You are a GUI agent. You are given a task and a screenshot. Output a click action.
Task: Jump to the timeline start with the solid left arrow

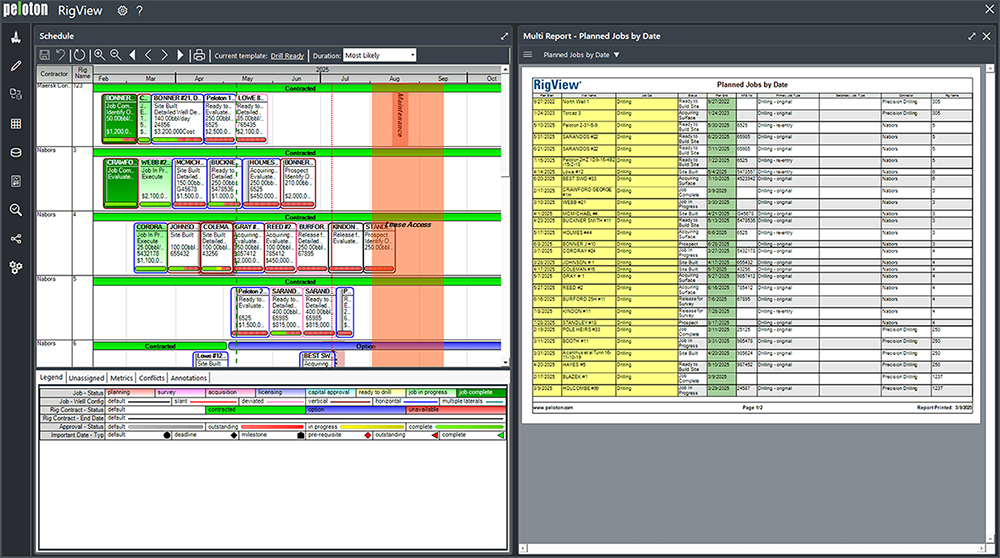pos(132,55)
